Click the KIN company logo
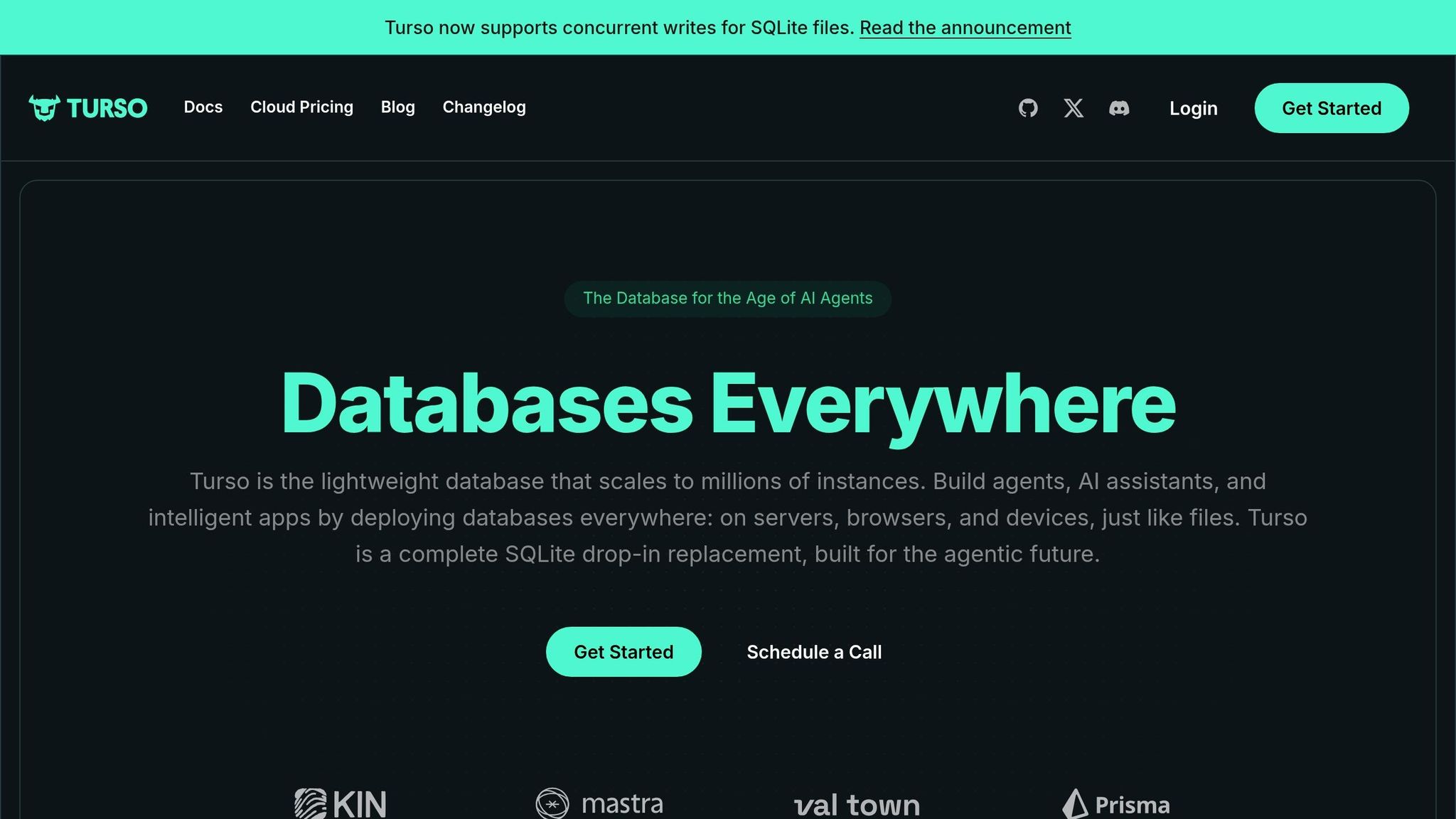1456x819 pixels. coord(341,804)
